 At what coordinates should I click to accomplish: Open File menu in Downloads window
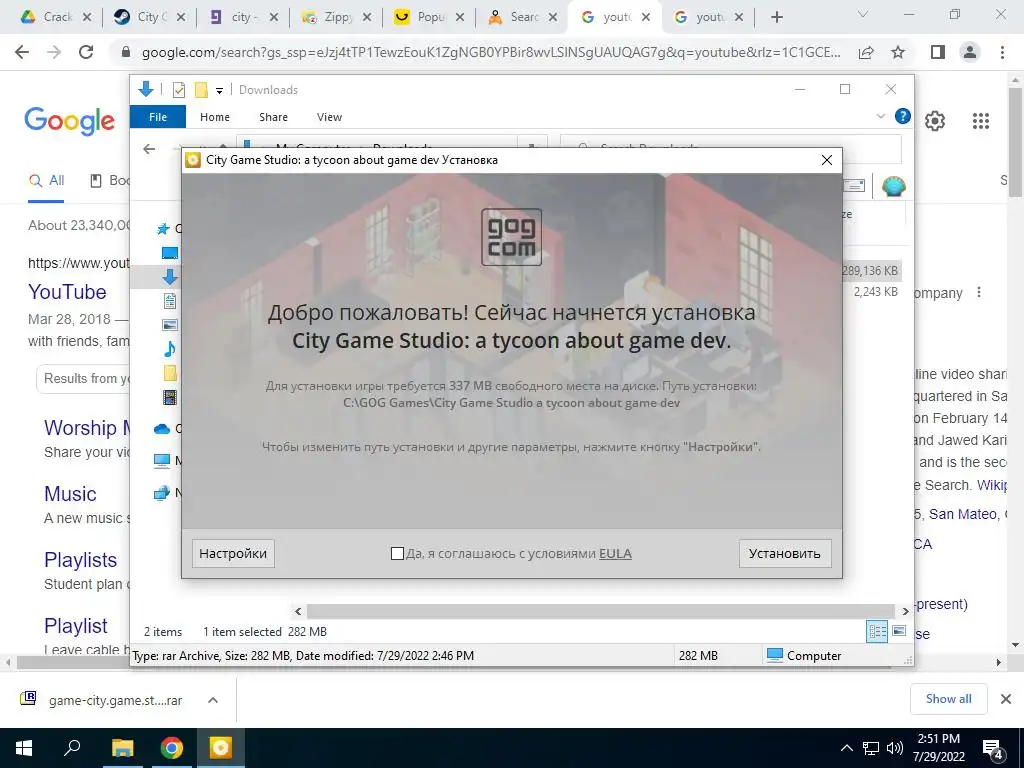click(x=158, y=117)
